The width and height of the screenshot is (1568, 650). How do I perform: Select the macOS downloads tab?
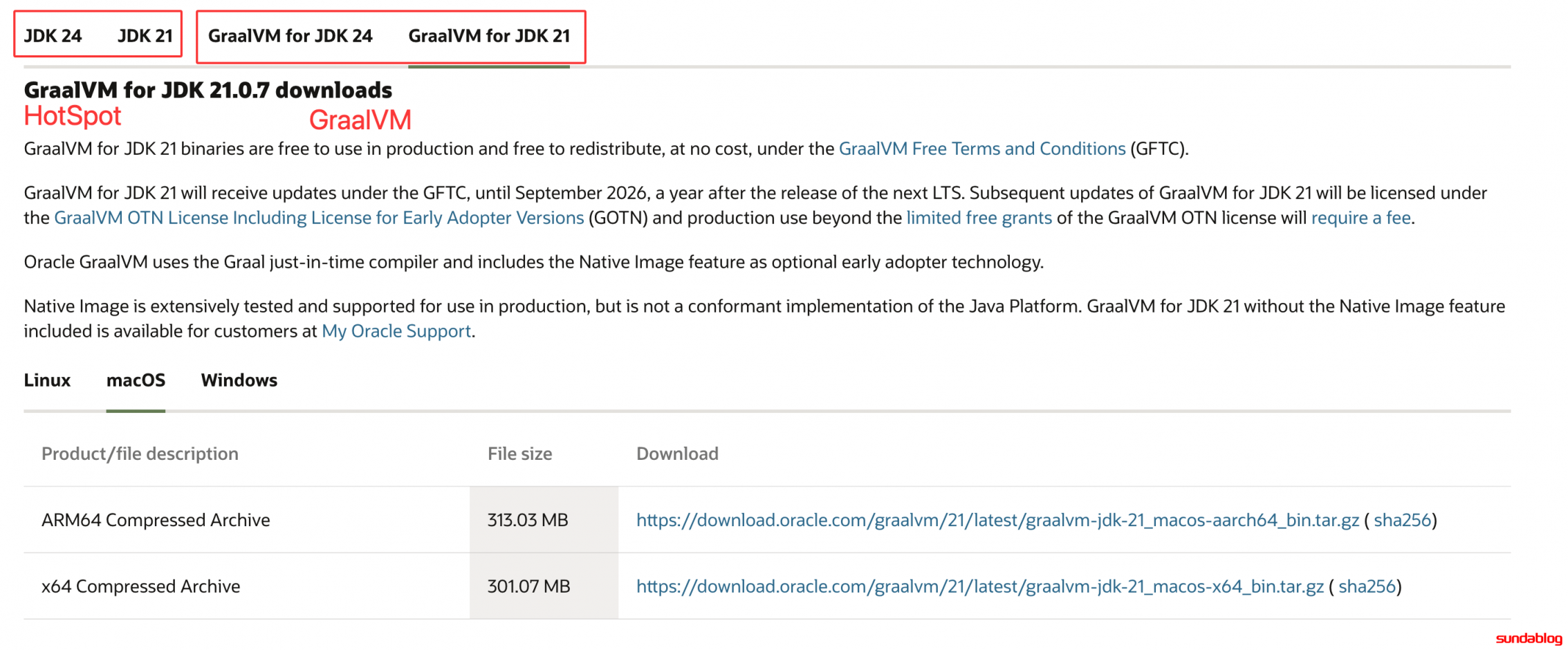coord(136,380)
